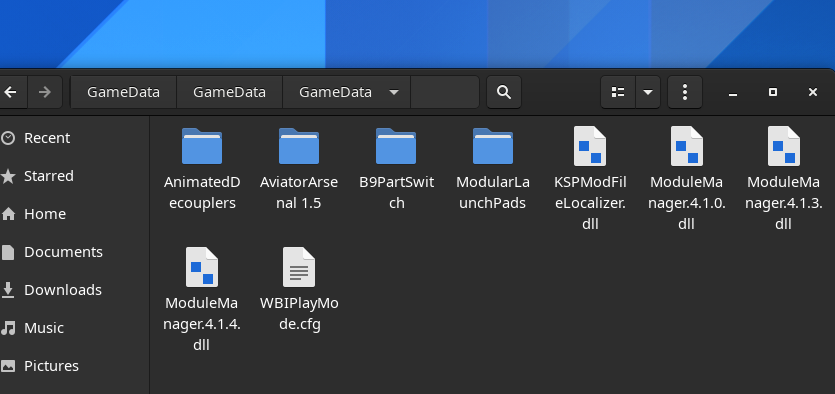835x394 pixels.
Task: Select the AviatorArsenal 1.5 folder icon
Action: pos(299,146)
